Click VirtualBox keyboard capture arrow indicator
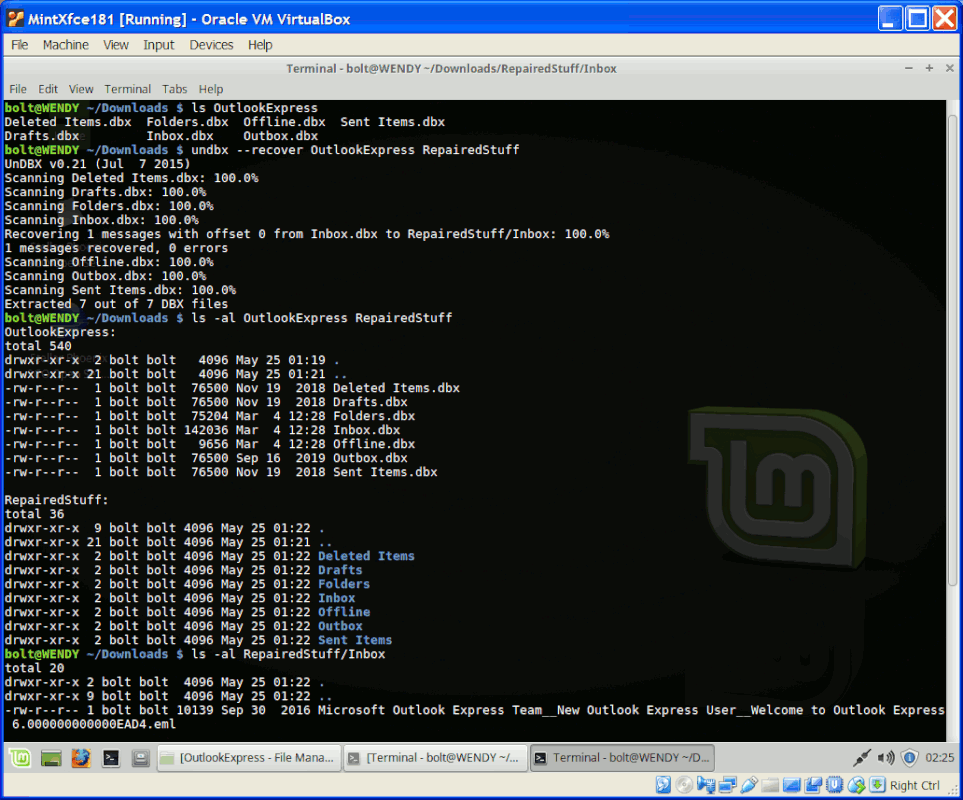Image resolution: width=963 pixels, height=800 pixels. (878, 785)
